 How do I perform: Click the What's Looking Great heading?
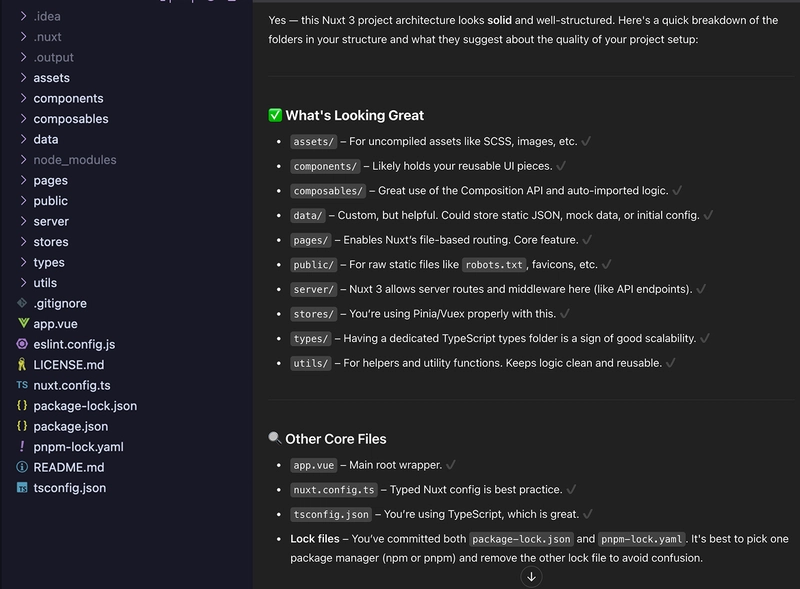coord(355,115)
